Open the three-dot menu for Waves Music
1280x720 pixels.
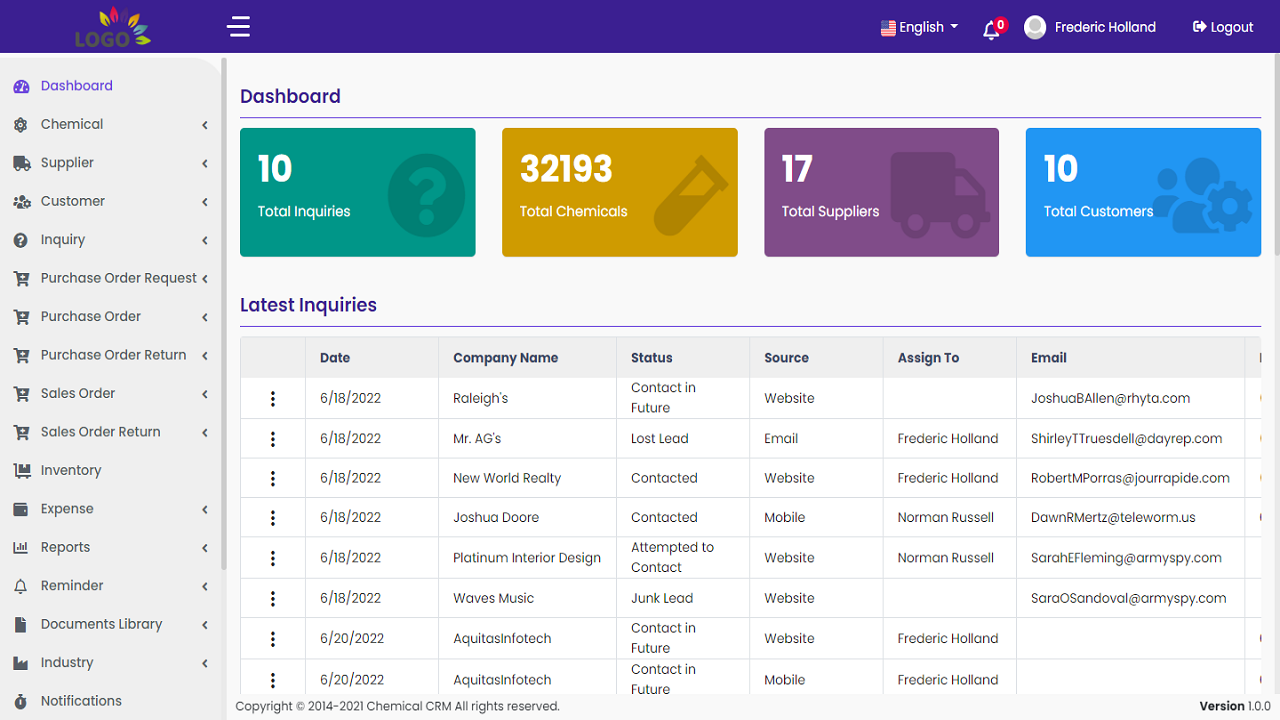tap(273, 599)
